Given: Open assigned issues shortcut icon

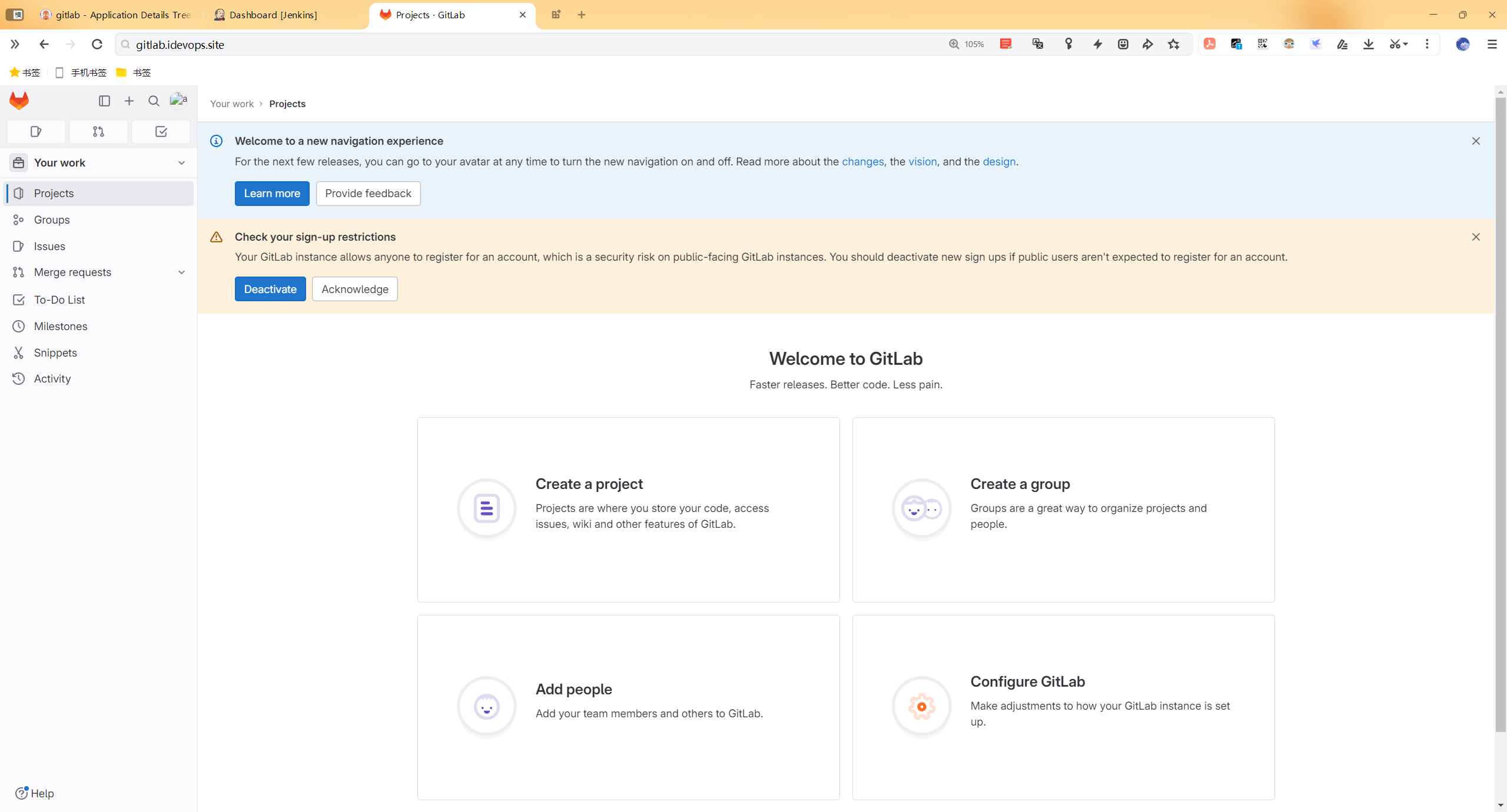Looking at the screenshot, I should pos(36,132).
